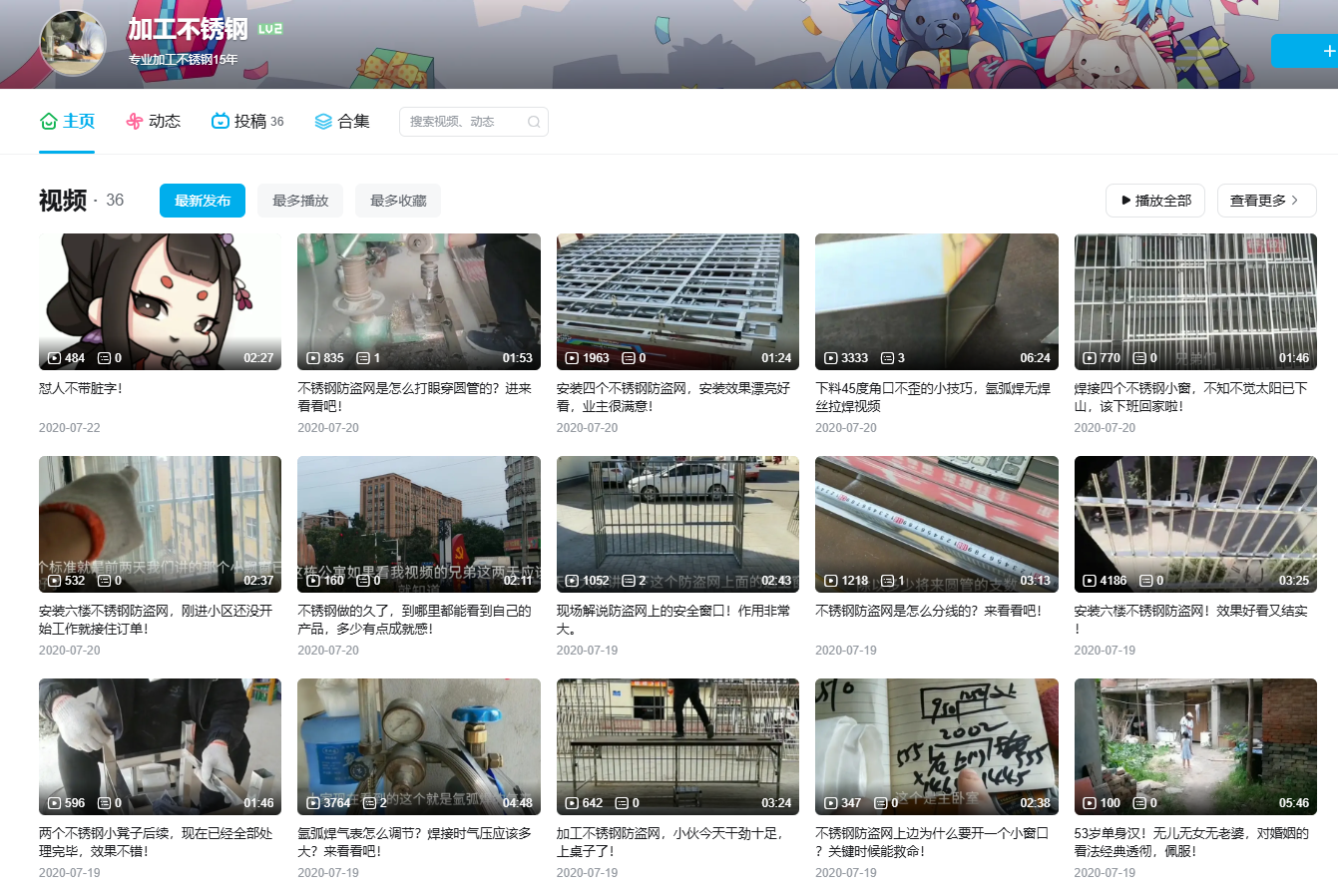The width and height of the screenshot is (1338, 896).
Task: Sort videos by 最新发布
Action: tap(203, 201)
